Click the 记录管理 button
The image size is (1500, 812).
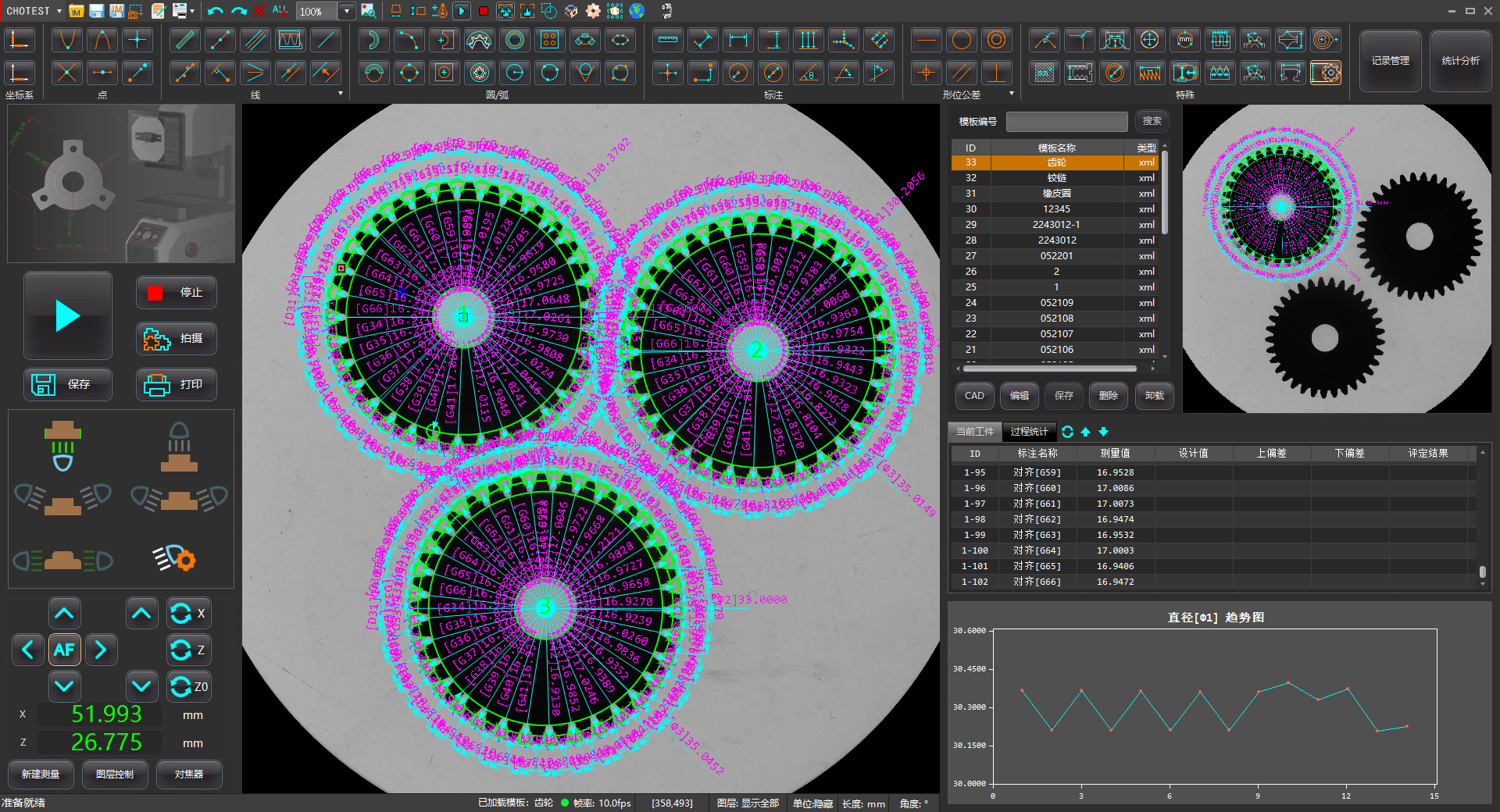(x=1390, y=61)
